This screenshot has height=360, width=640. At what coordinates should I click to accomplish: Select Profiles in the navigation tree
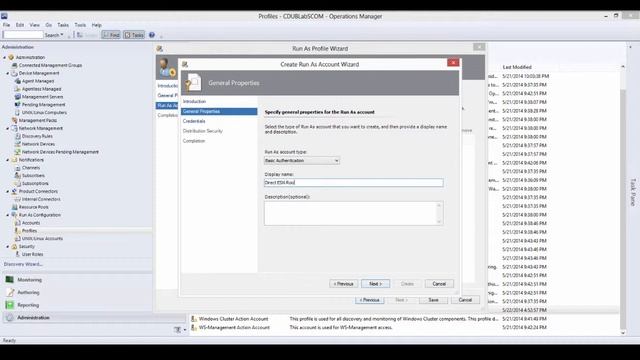click(x=29, y=231)
